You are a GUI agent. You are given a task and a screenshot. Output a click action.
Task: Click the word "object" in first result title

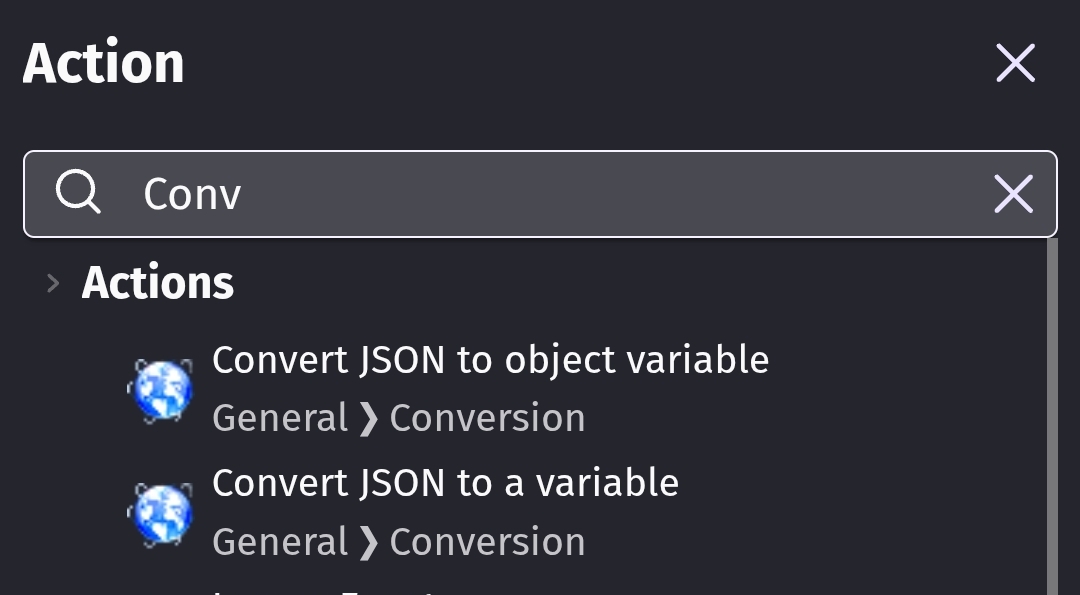pyautogui.click(x=560, y=360)
